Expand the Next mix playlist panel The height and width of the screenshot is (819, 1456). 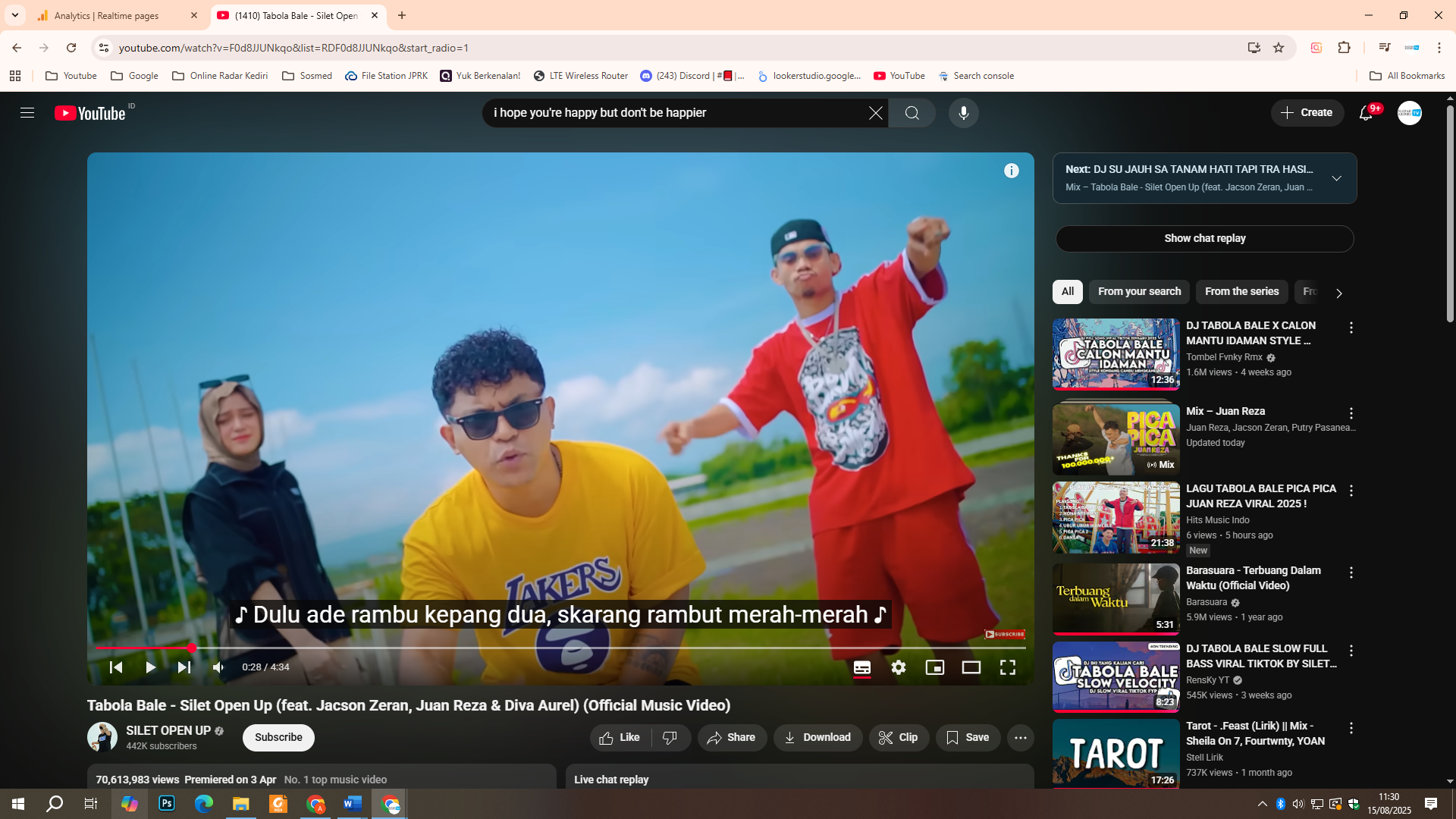tap(1337, 178)
